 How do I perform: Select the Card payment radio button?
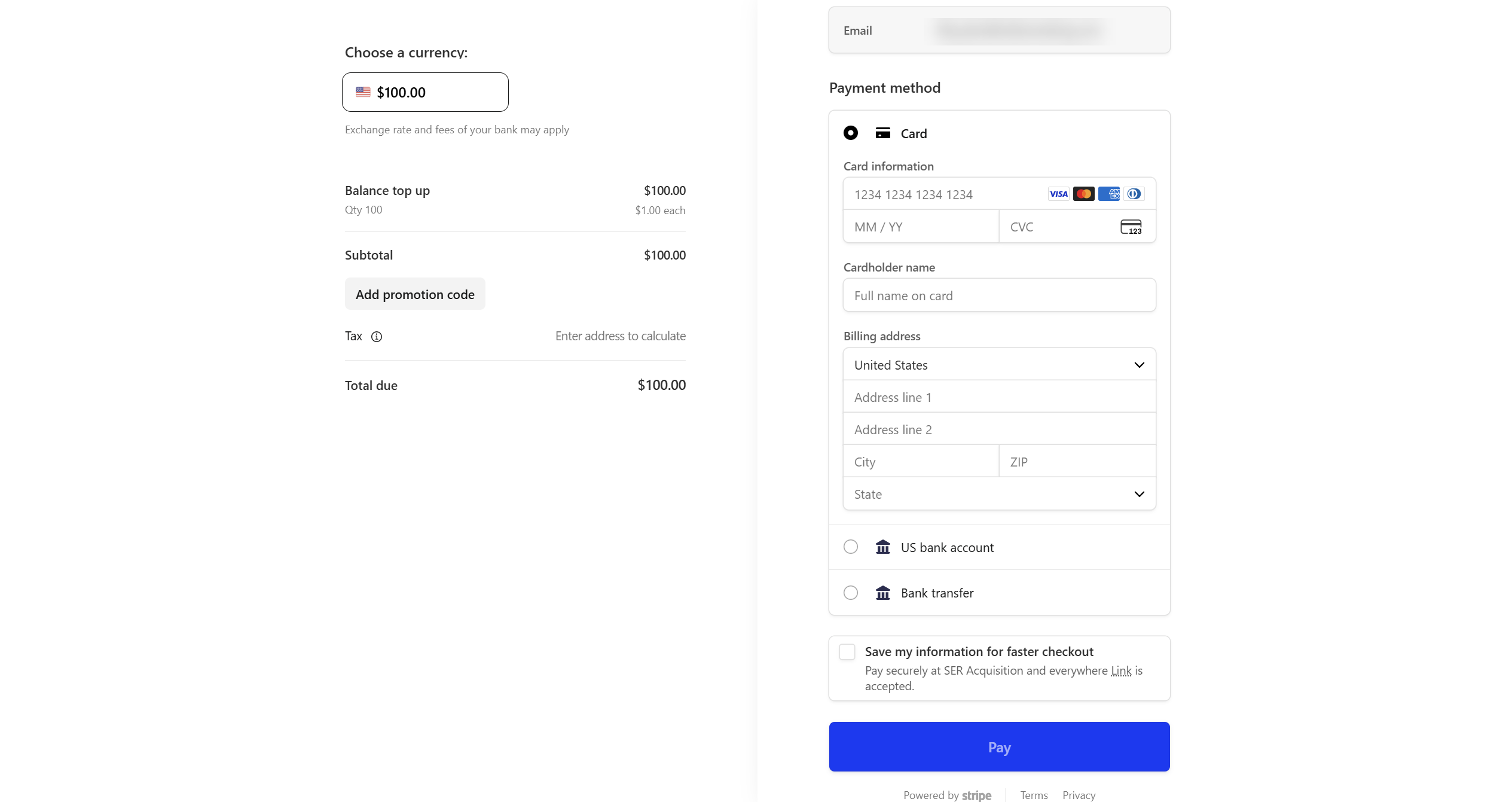(x=850, y=133)
